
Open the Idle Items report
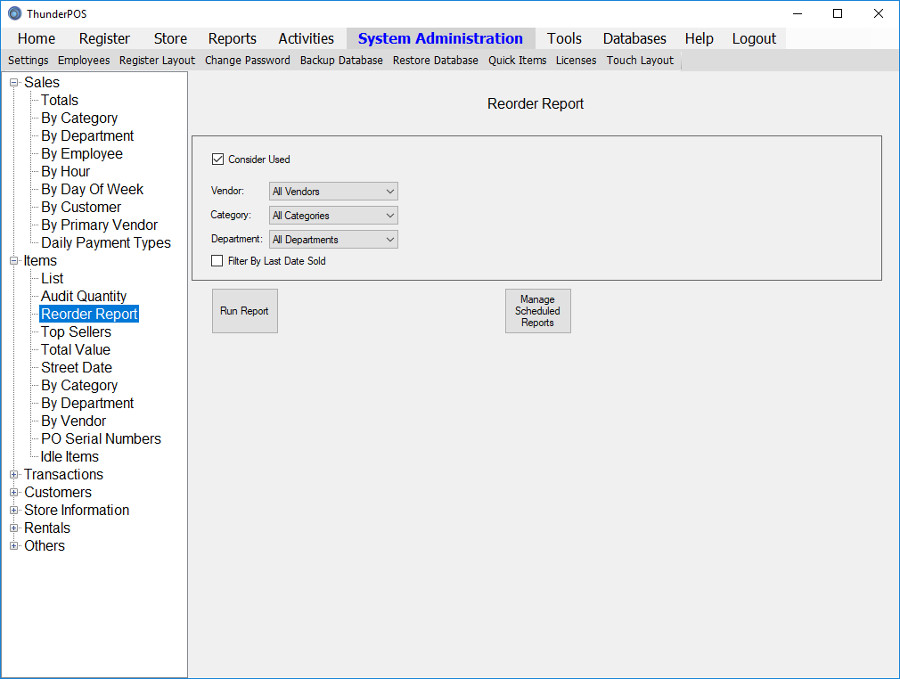[69, 457]
